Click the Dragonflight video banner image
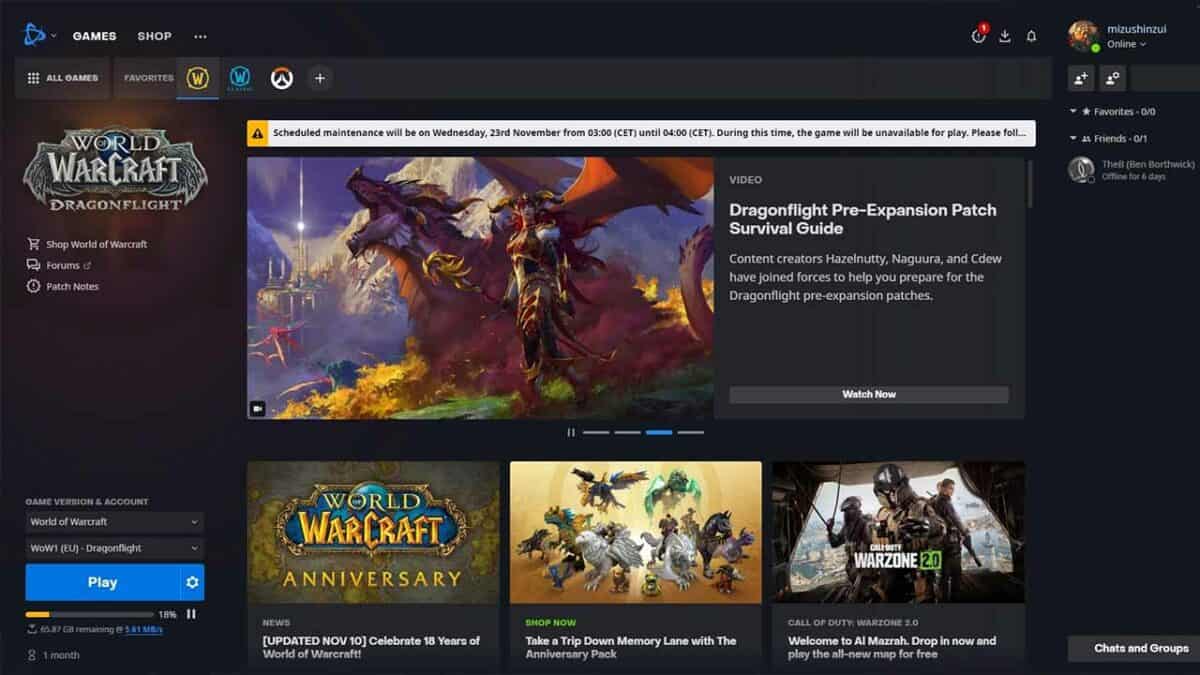Viewport: 1200px width, 675px height. point(480,288)
